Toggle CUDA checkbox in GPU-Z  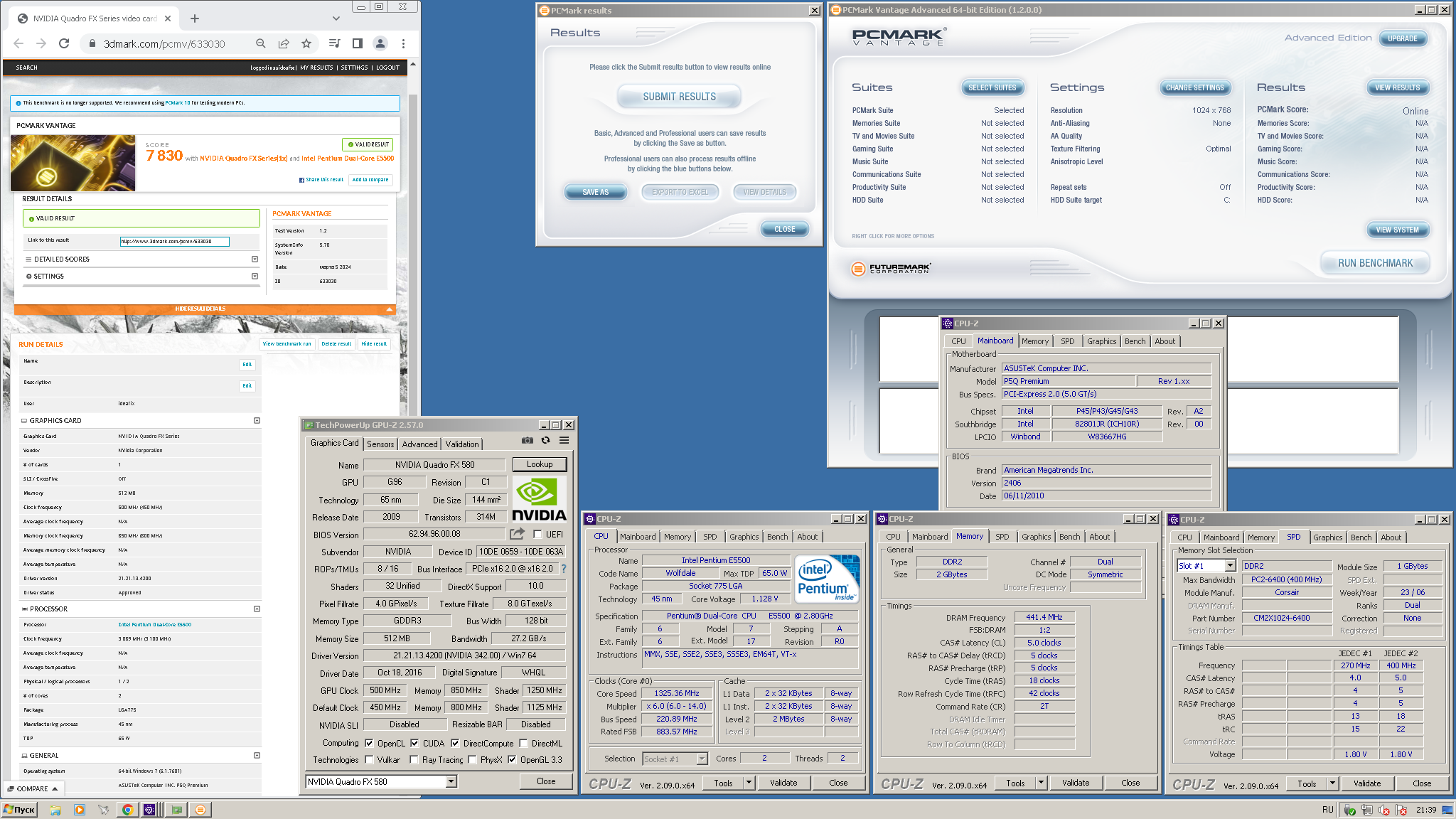click(414, 743)
